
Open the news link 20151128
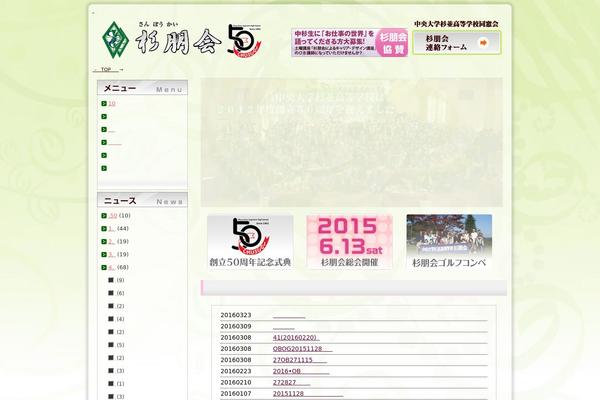click(308, 393)
